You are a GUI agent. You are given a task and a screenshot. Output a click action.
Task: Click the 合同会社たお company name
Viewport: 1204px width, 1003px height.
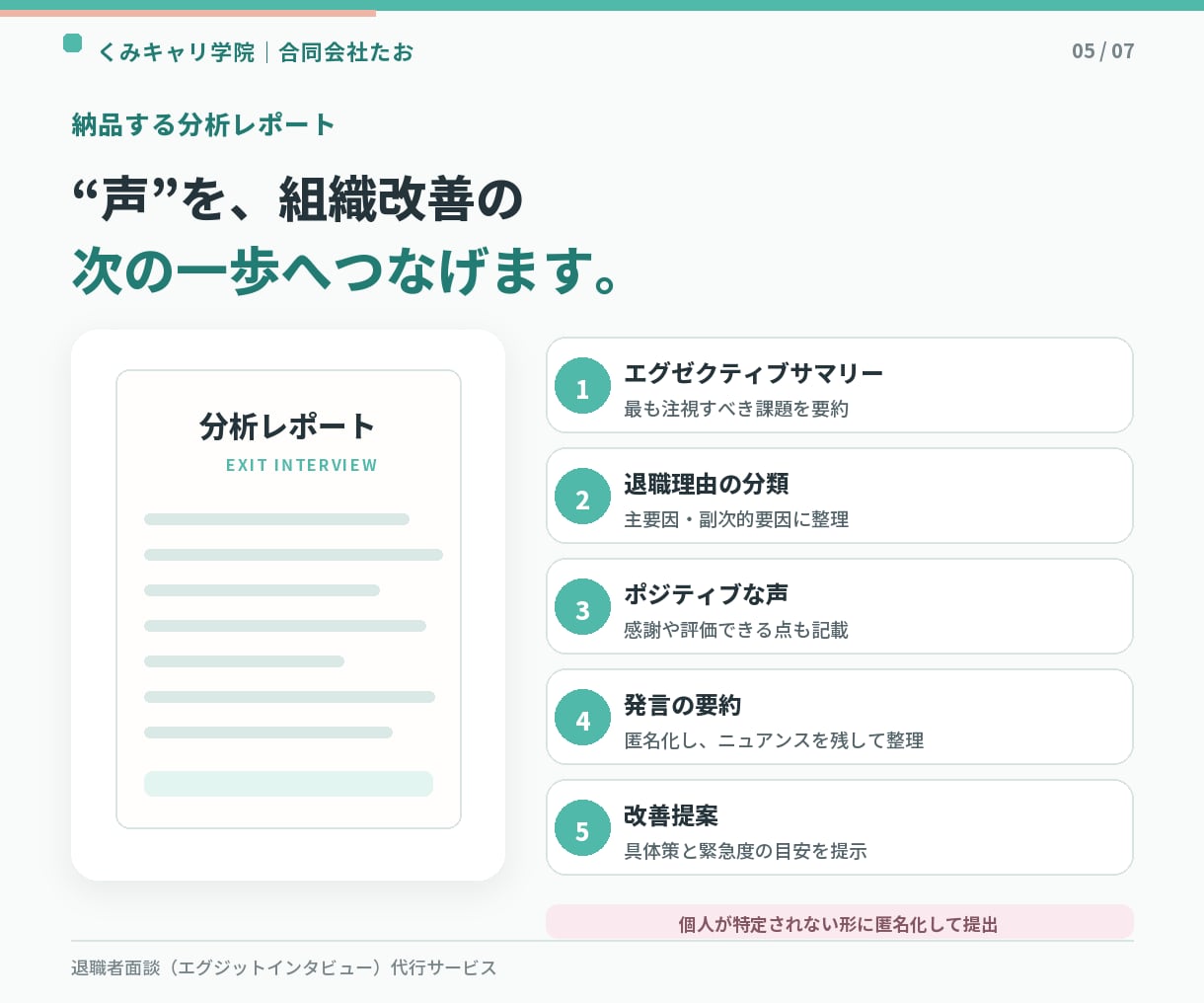coord(345,52)
